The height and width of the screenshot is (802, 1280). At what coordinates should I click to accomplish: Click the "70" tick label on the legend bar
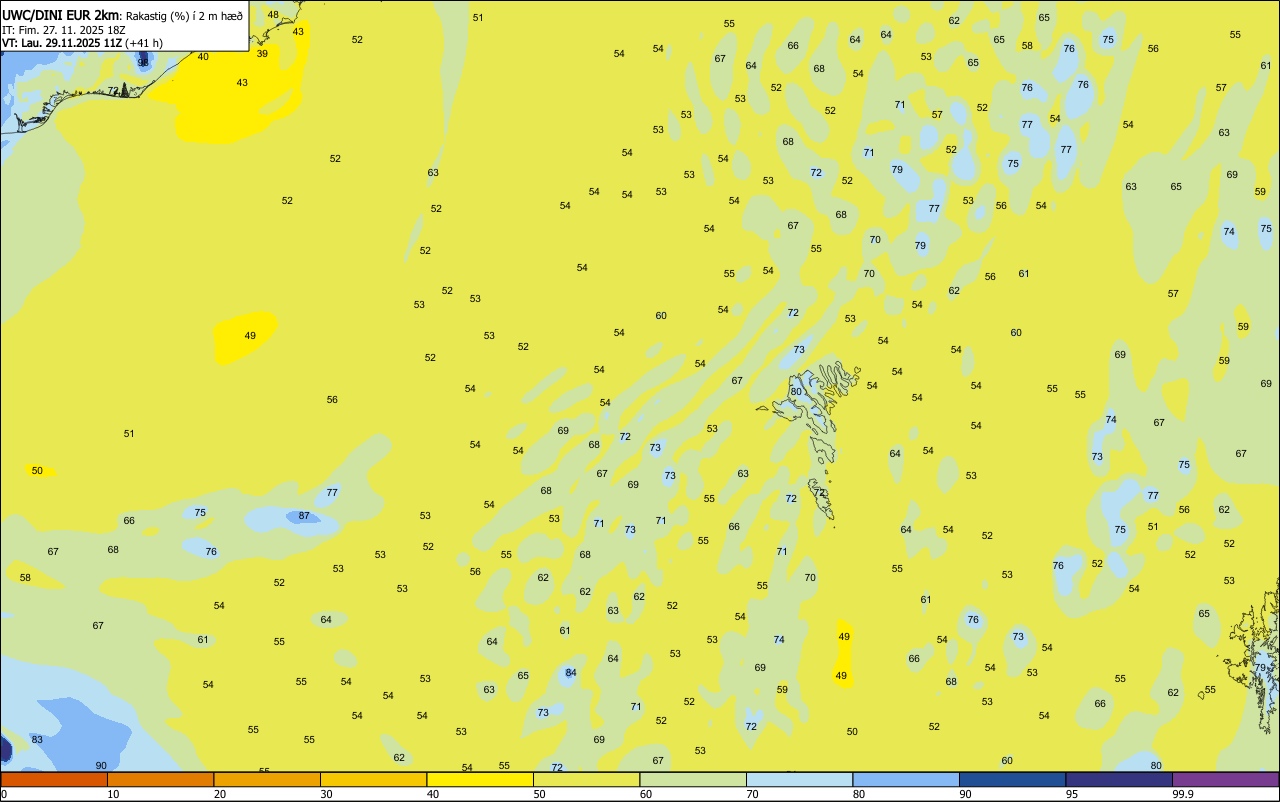click(x=752, y=794)
